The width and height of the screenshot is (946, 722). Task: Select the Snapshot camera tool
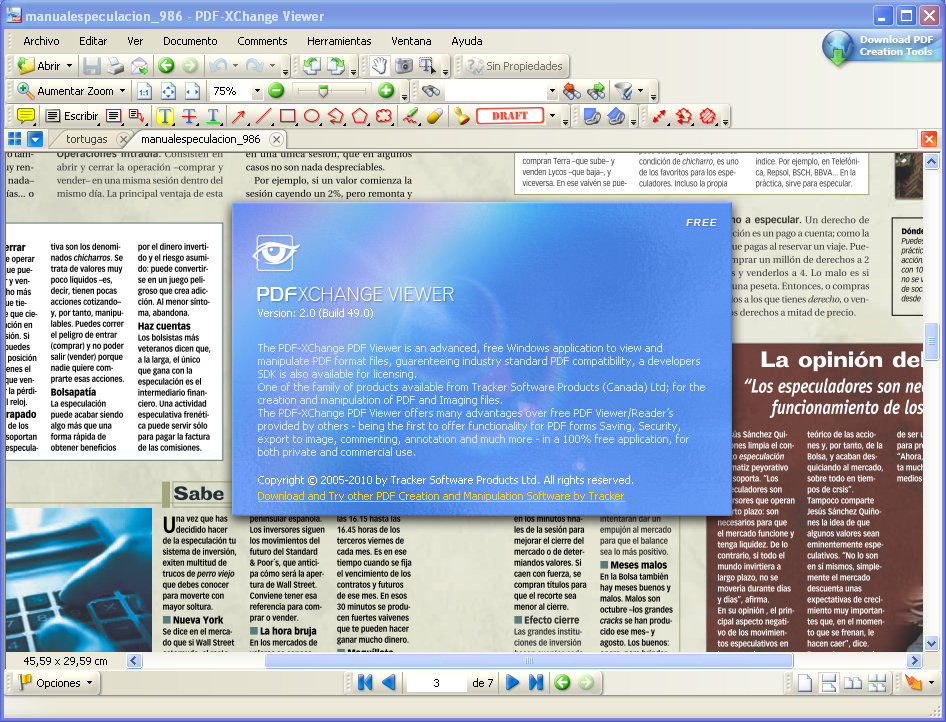(404, 66)
